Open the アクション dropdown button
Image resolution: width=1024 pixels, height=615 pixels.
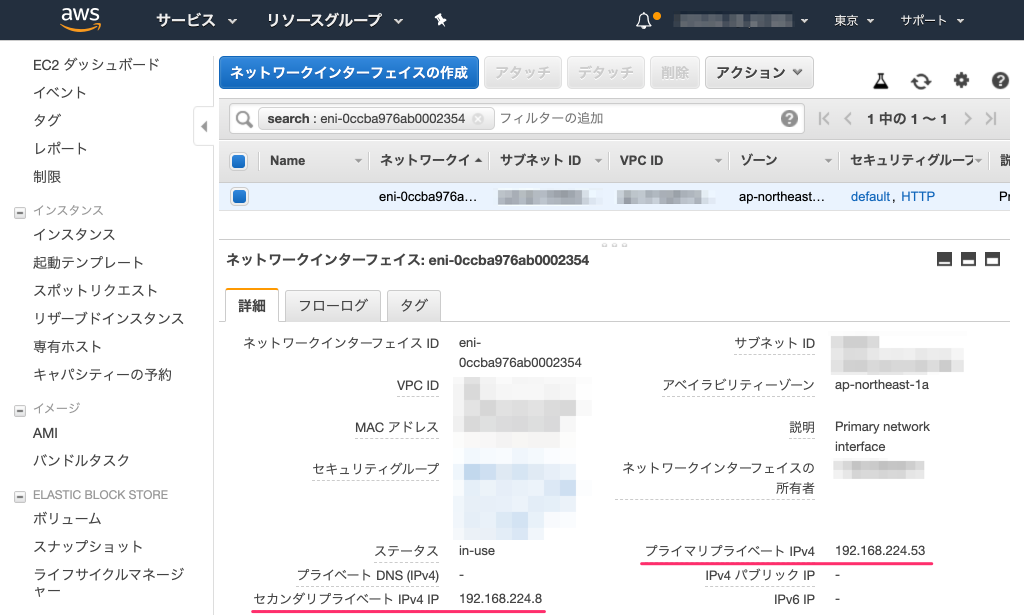point(759,72)
